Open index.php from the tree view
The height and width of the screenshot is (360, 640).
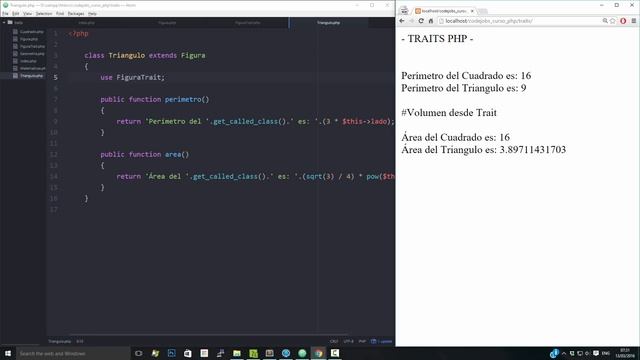pyautogui.click(x=28, y=61)
